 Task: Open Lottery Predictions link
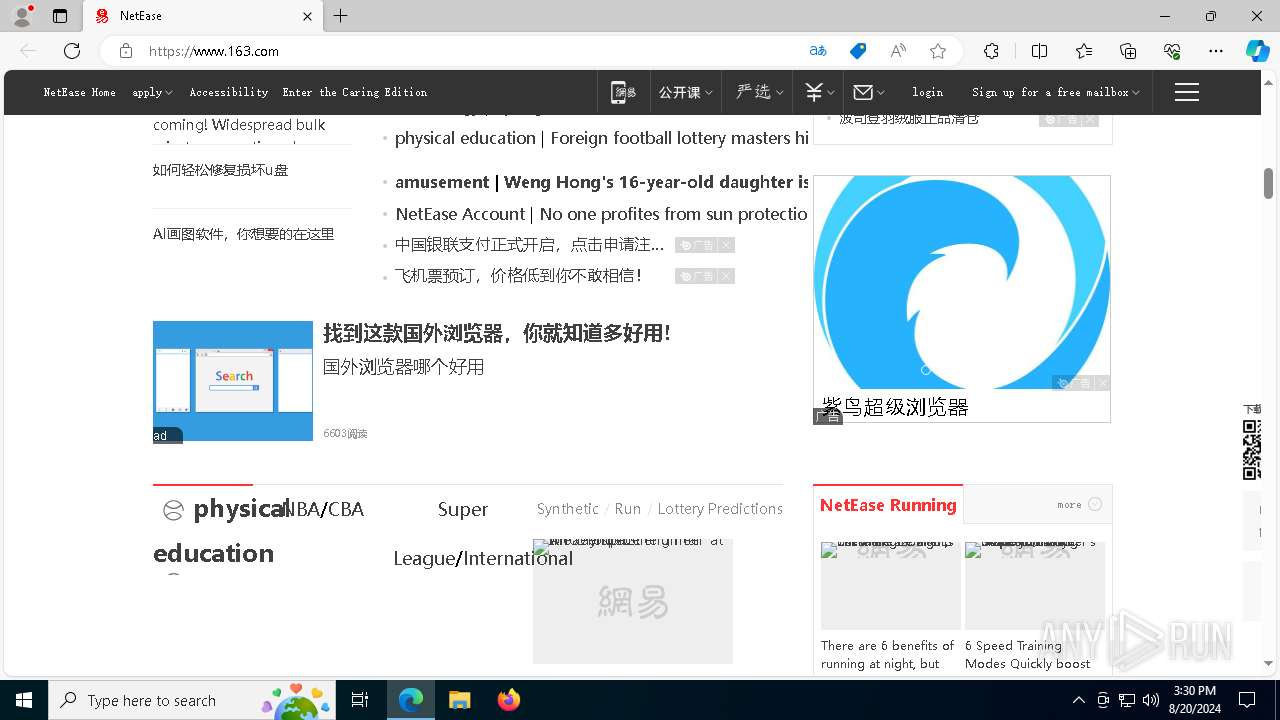click(x=720, y=509)
